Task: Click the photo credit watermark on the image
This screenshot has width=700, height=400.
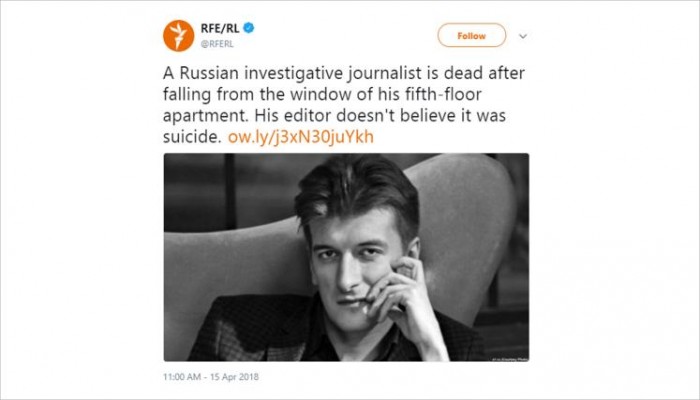Action: click(x=508, y=359)
